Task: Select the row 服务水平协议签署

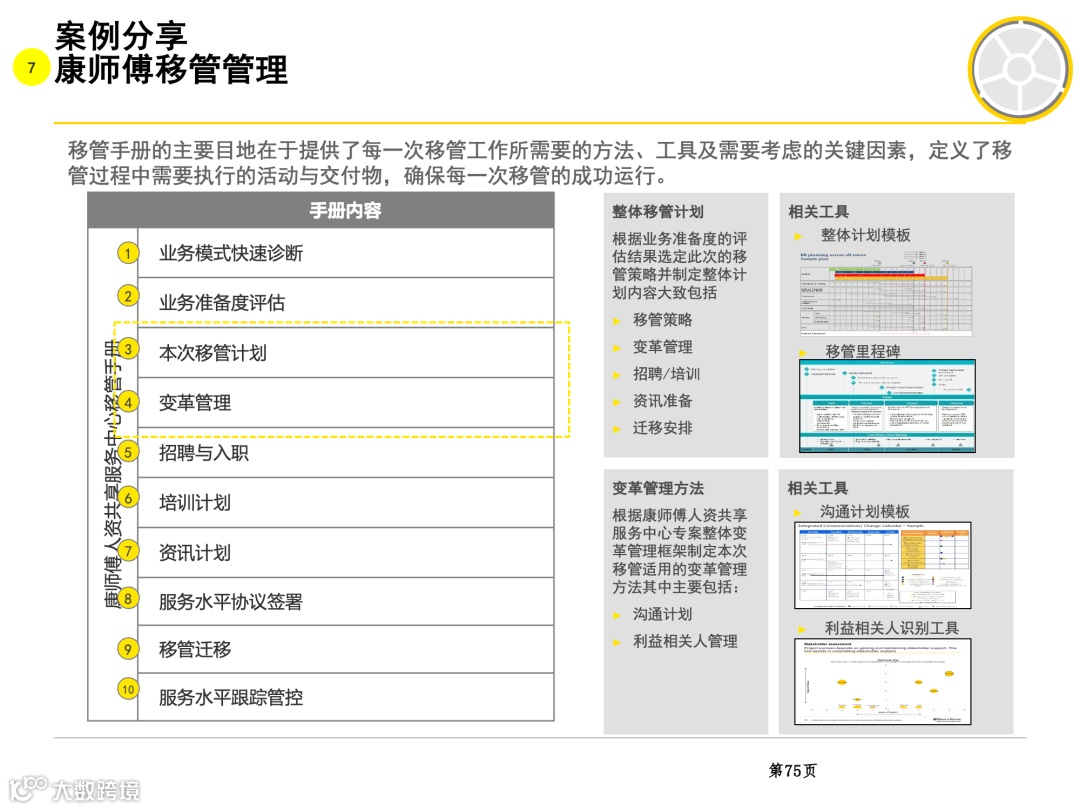Action: click(x=346, y=601)
